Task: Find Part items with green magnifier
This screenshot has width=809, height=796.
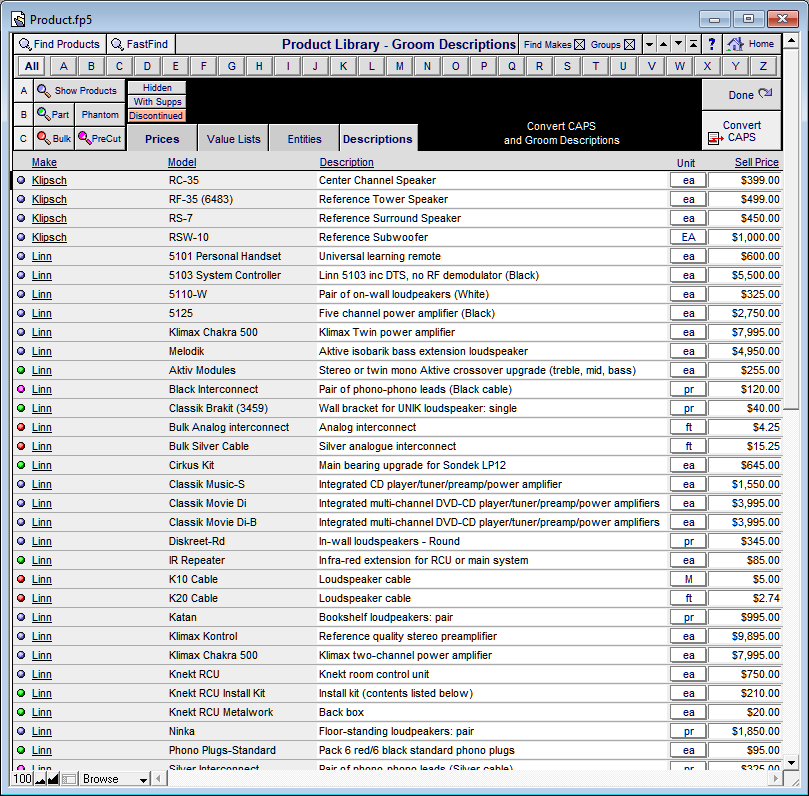Action: [x=54, y=115]
